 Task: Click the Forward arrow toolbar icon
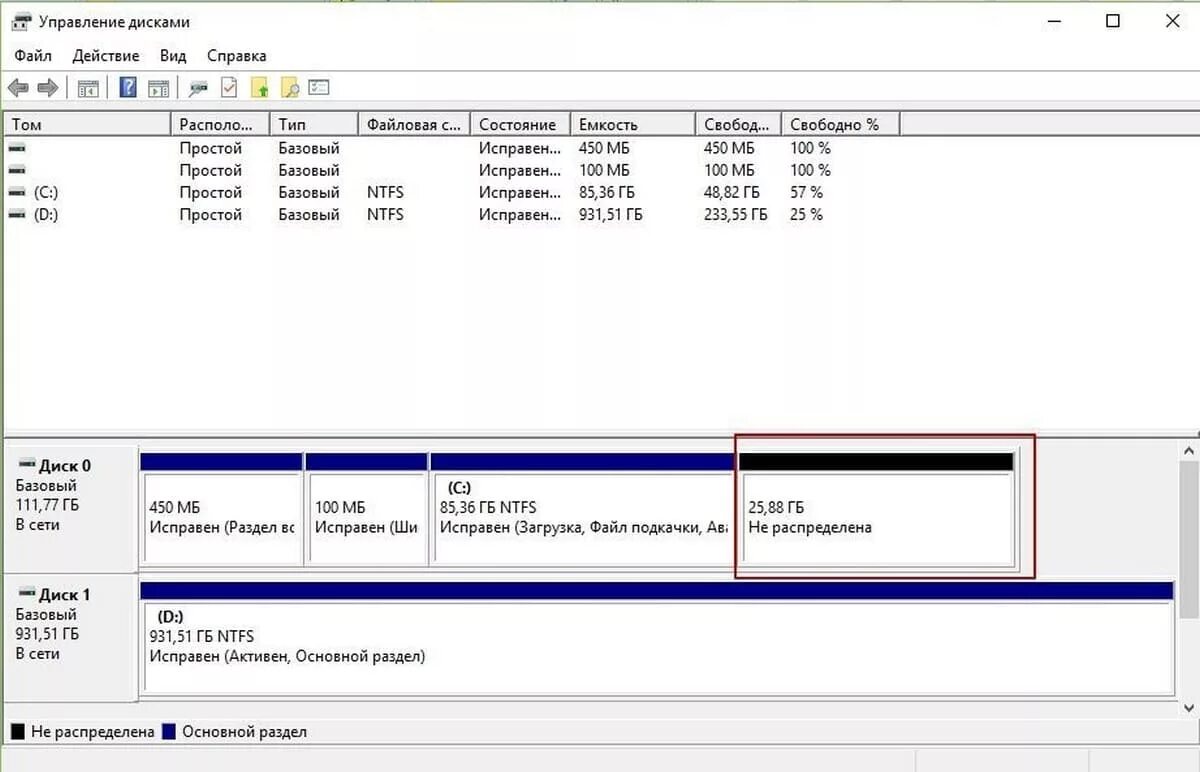(x=48, y=88)
